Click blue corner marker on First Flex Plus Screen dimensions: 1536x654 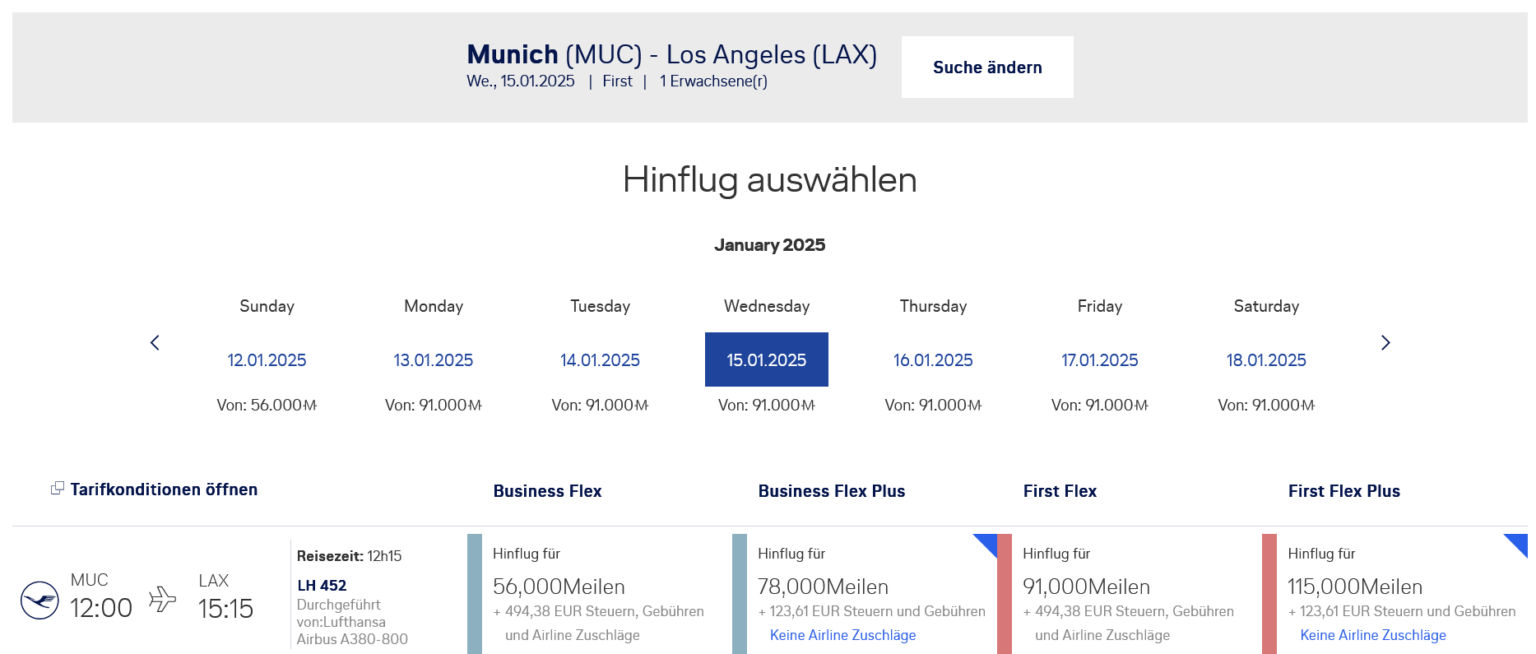coord(1516,543)
